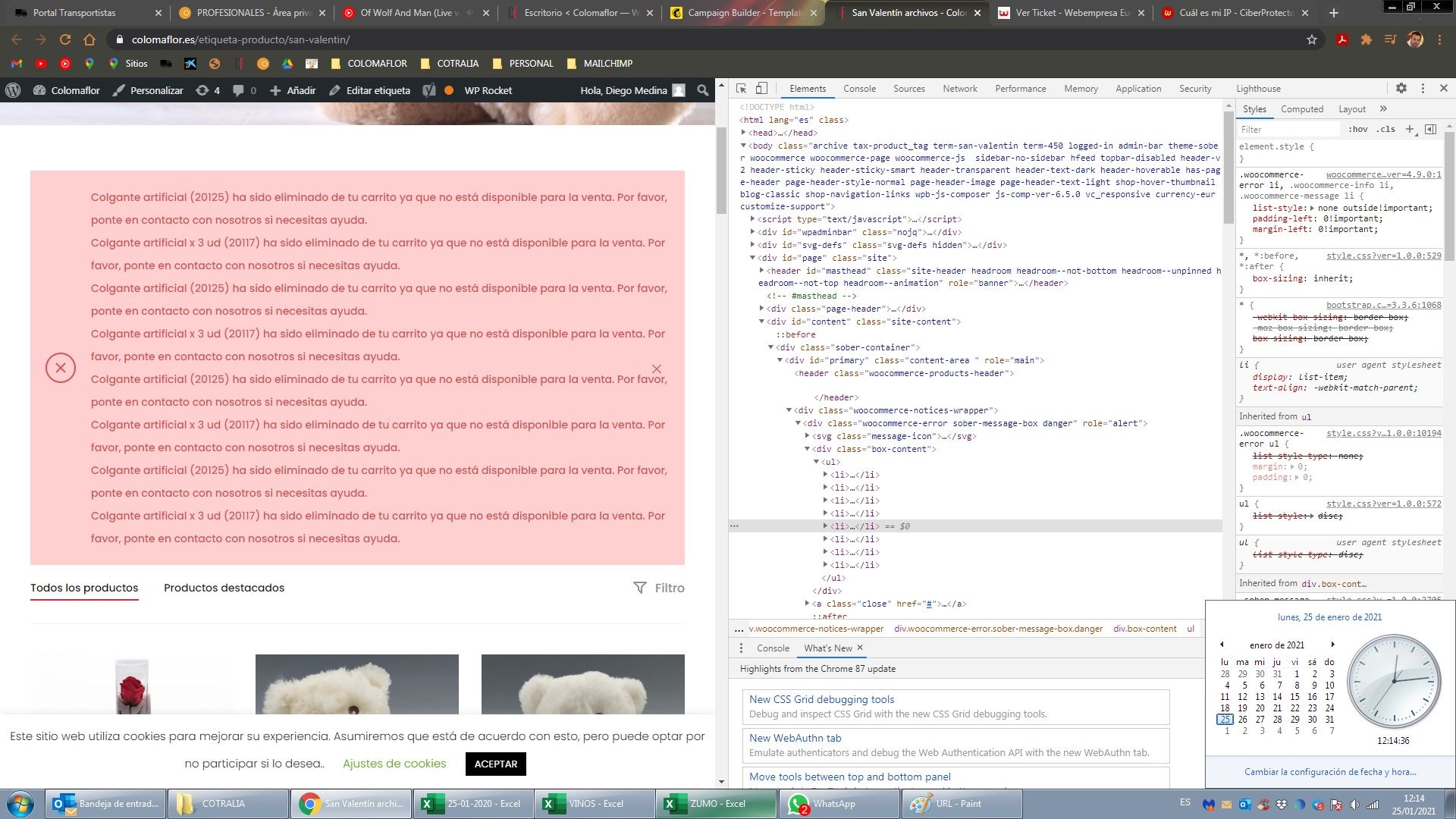Click the ACEPTAR cookies button
The height and width of the screenshot is (819, 1456).
[496, 764]
